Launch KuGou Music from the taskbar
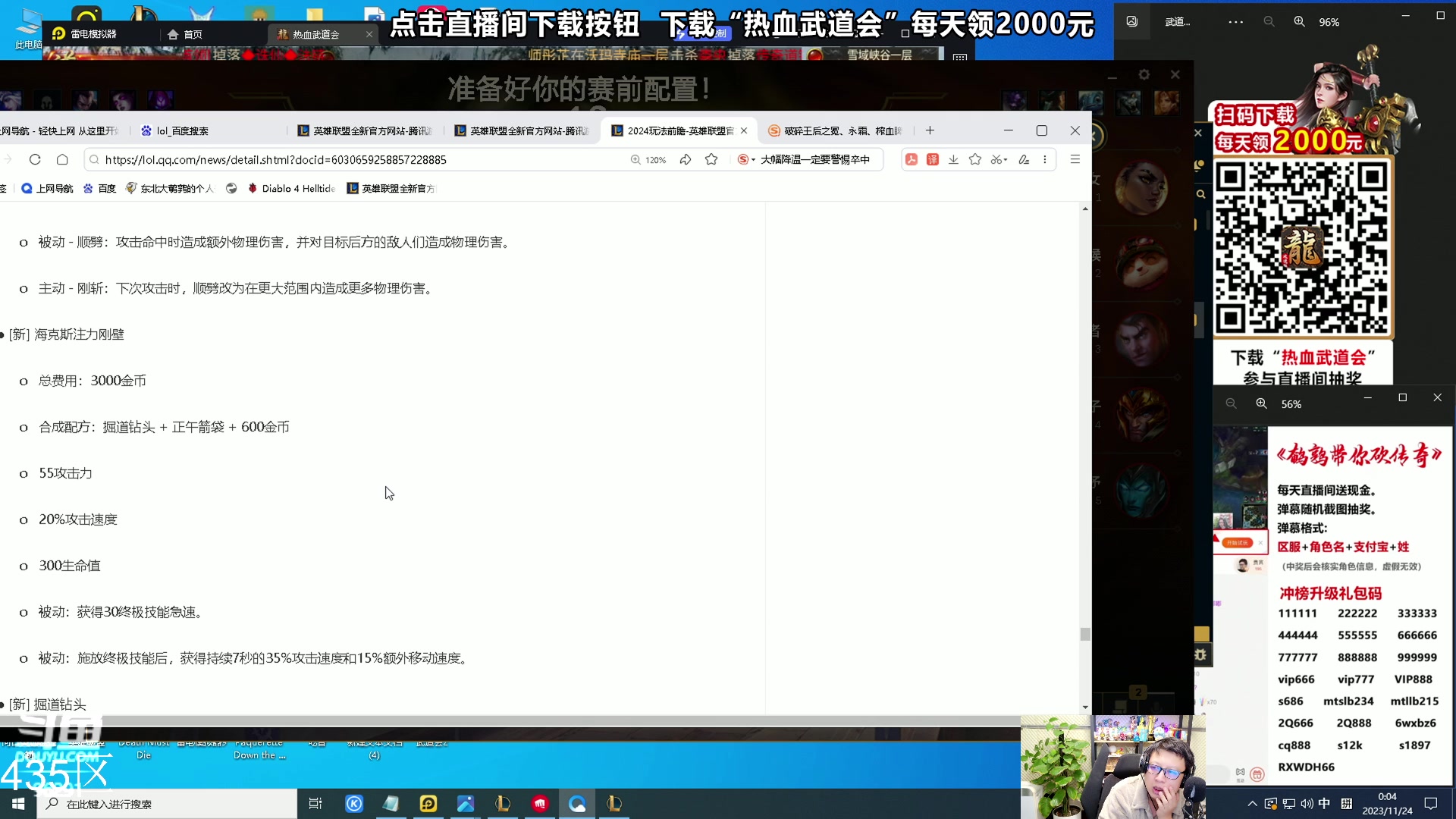Viewport: 1456px width, 819px height. [x=354, y=803]
